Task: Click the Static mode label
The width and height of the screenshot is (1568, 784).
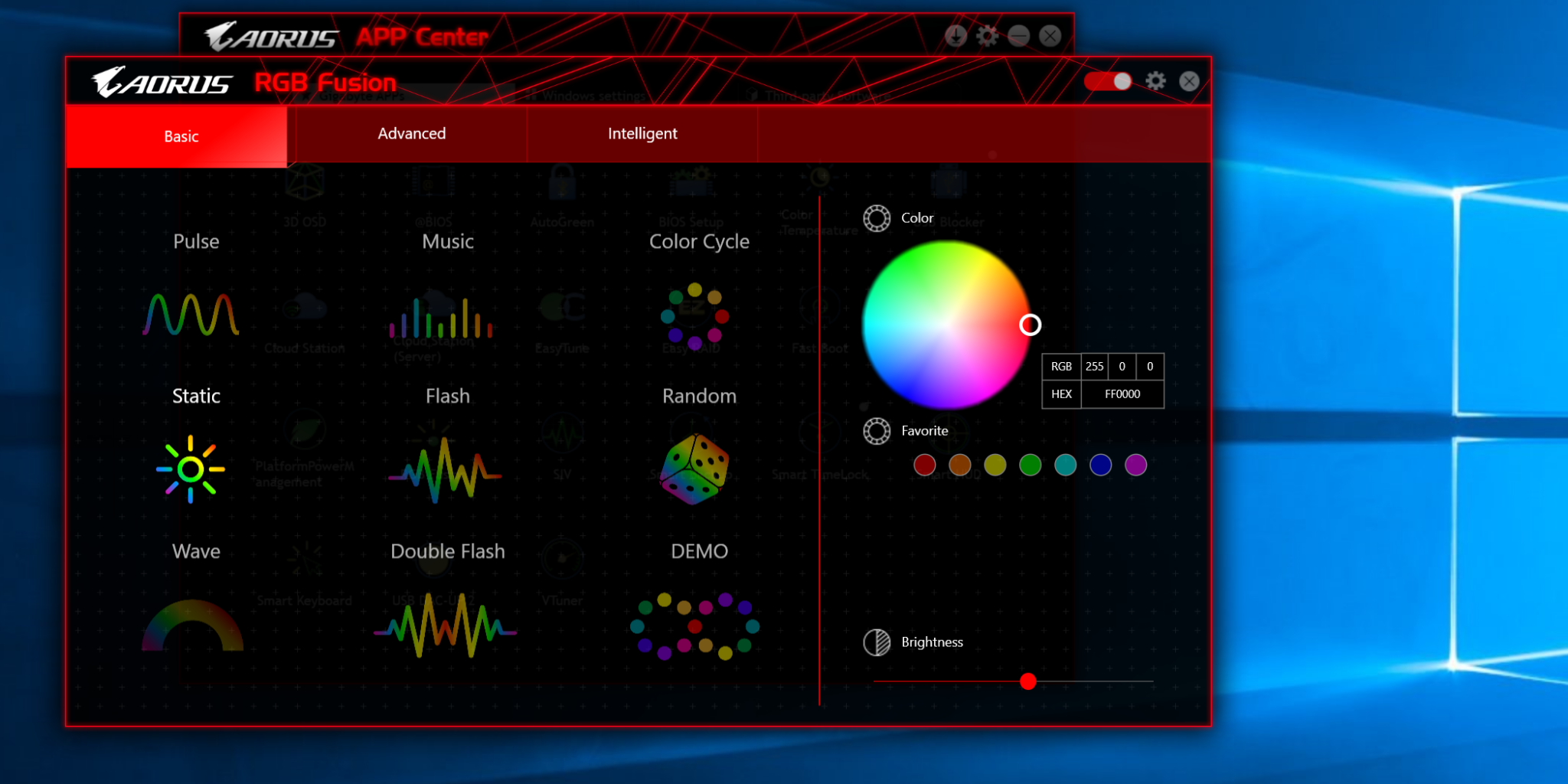Action: pyautogui.click(x=196, y=397)
